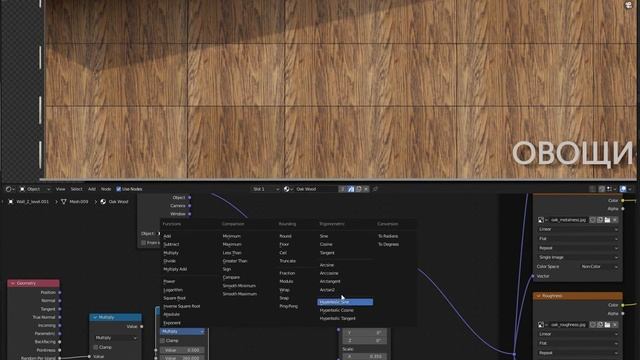This screenshot has height=360, width=640.
Task: Click the oak_metalness.jpg image name field
Action: [x=569, y=220]
